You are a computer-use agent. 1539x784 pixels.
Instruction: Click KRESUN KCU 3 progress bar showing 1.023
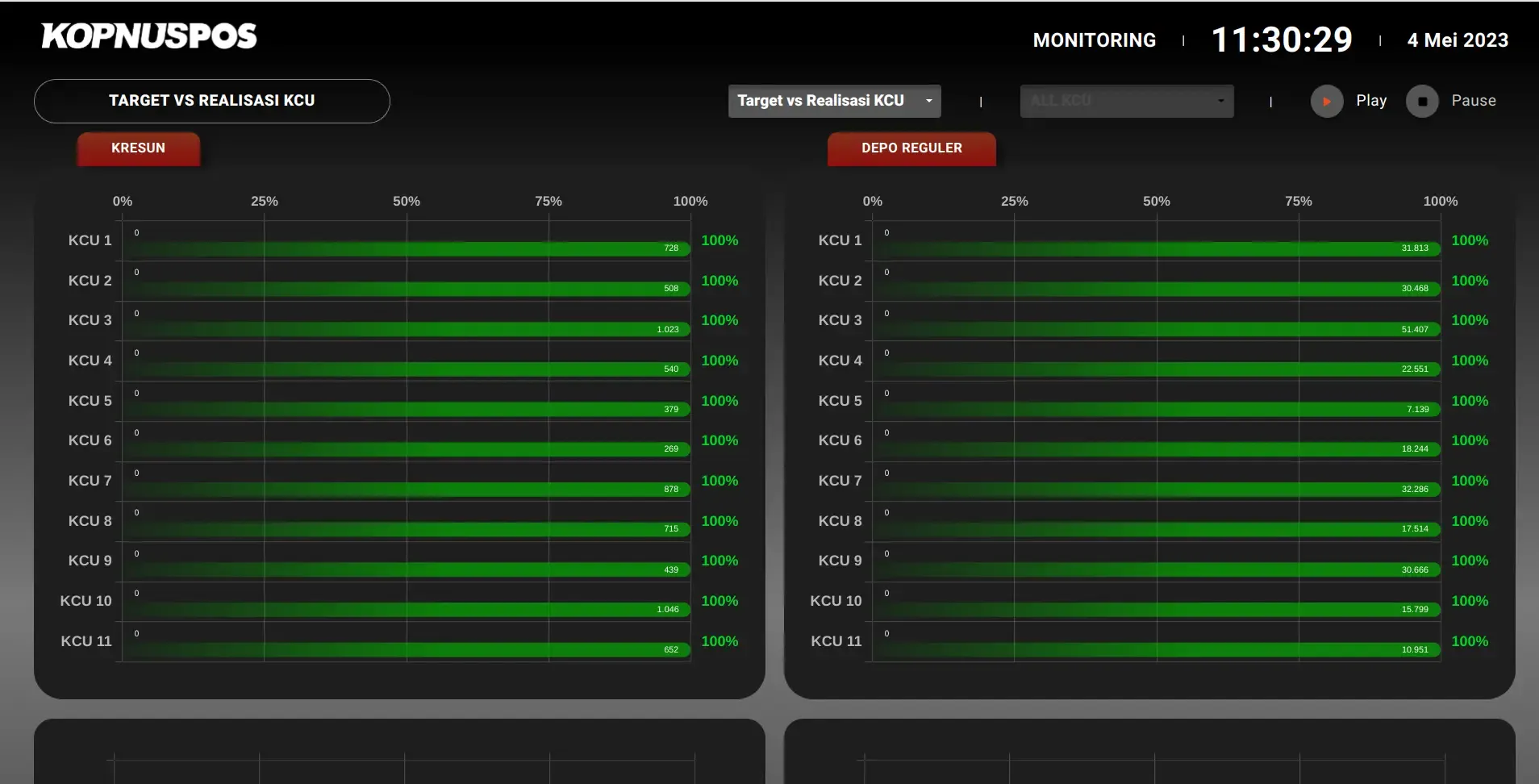click(x=407, y=329)
